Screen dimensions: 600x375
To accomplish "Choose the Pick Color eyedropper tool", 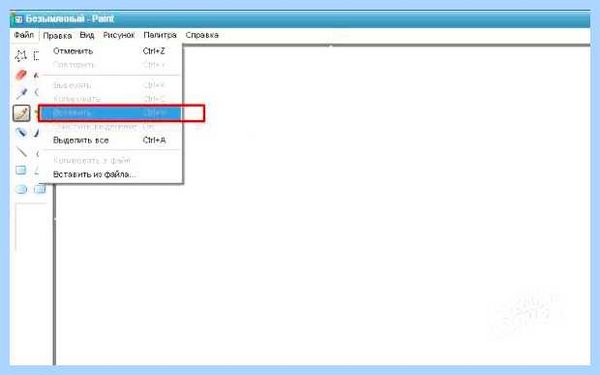I will tap(21, 94).
